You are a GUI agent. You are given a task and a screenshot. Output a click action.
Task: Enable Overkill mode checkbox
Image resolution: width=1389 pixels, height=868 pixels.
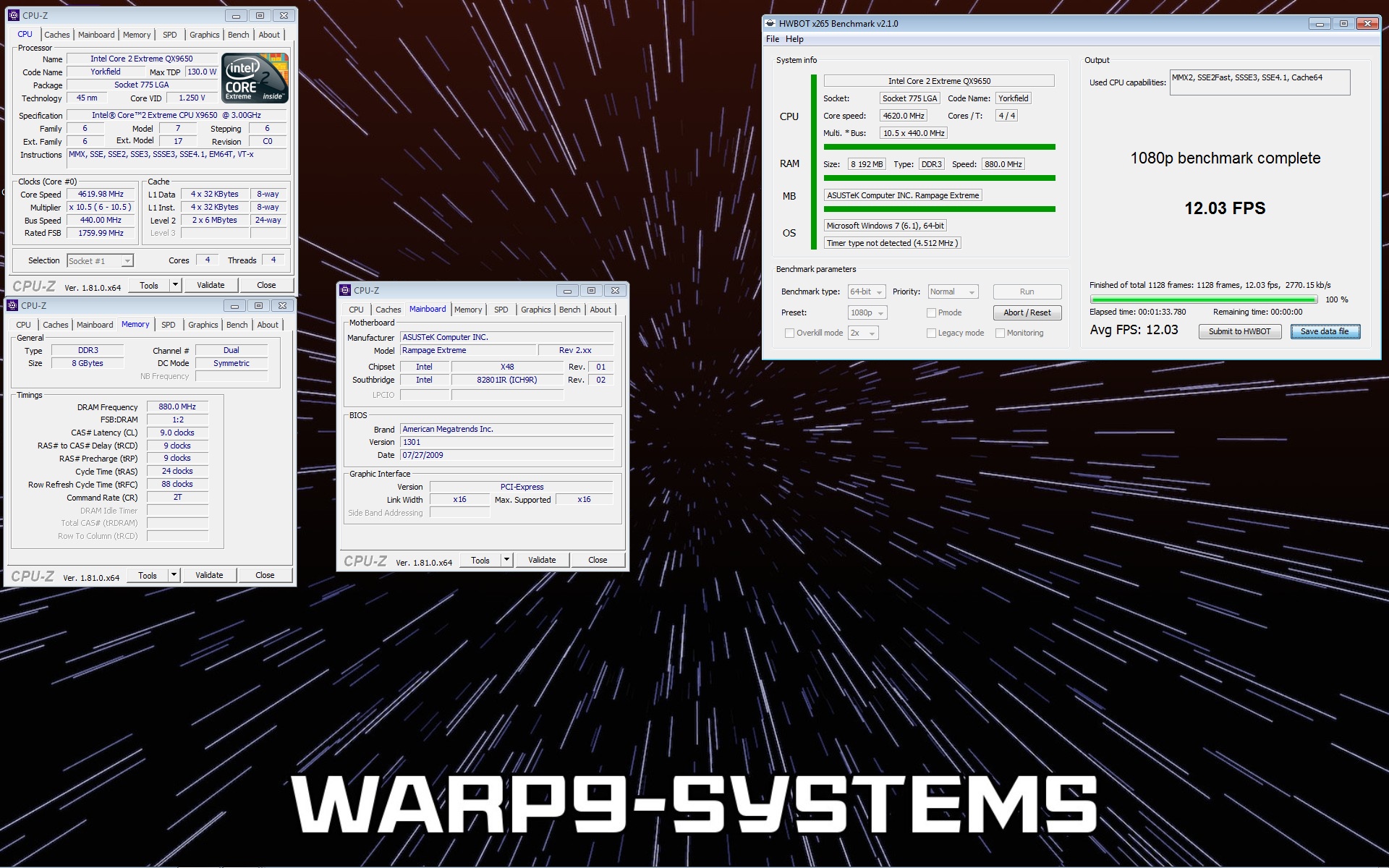[789, 333]
